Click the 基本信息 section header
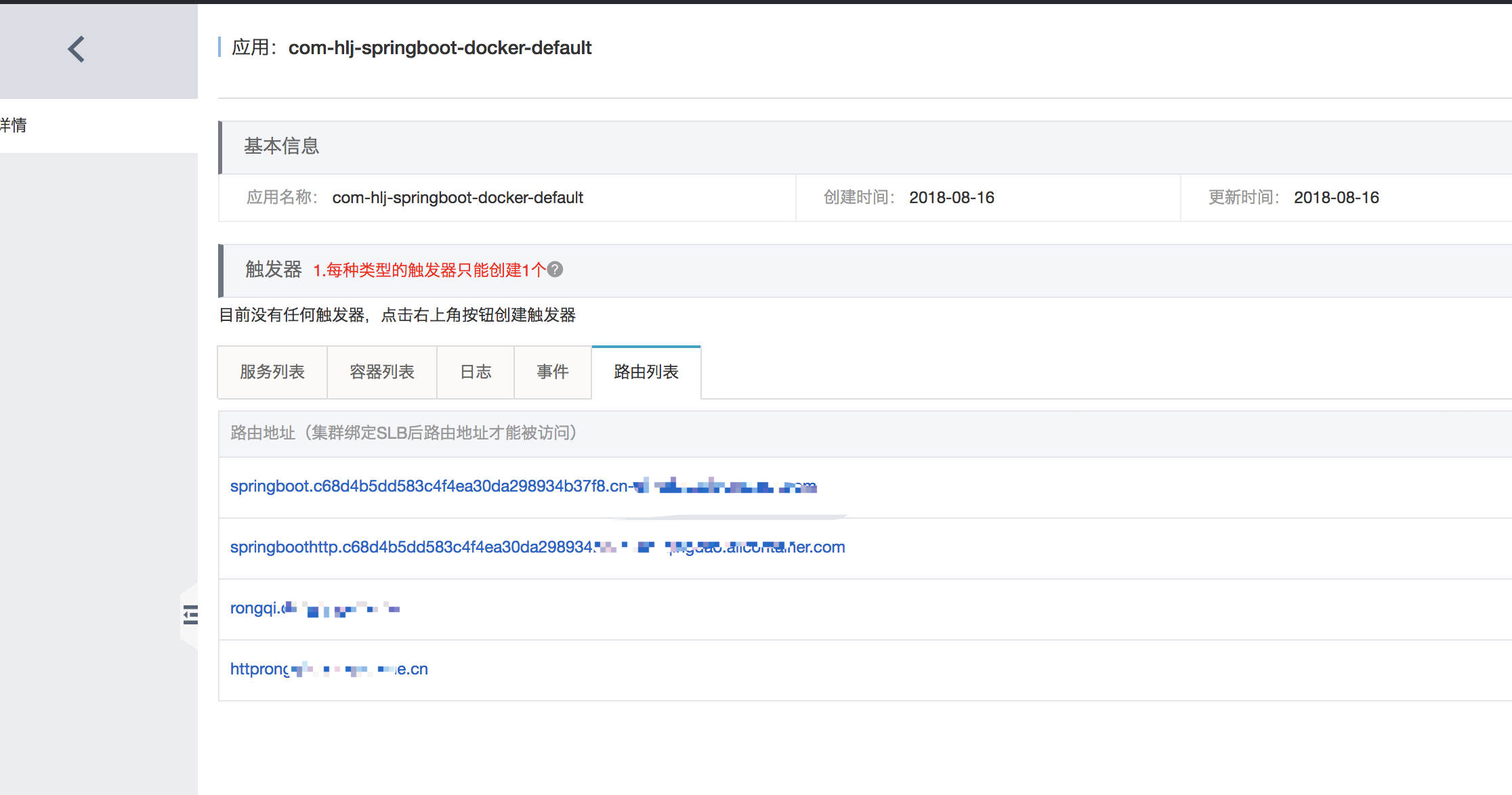Image resolution: width=1512 pixels, height=795 pixels. (282, 146)
